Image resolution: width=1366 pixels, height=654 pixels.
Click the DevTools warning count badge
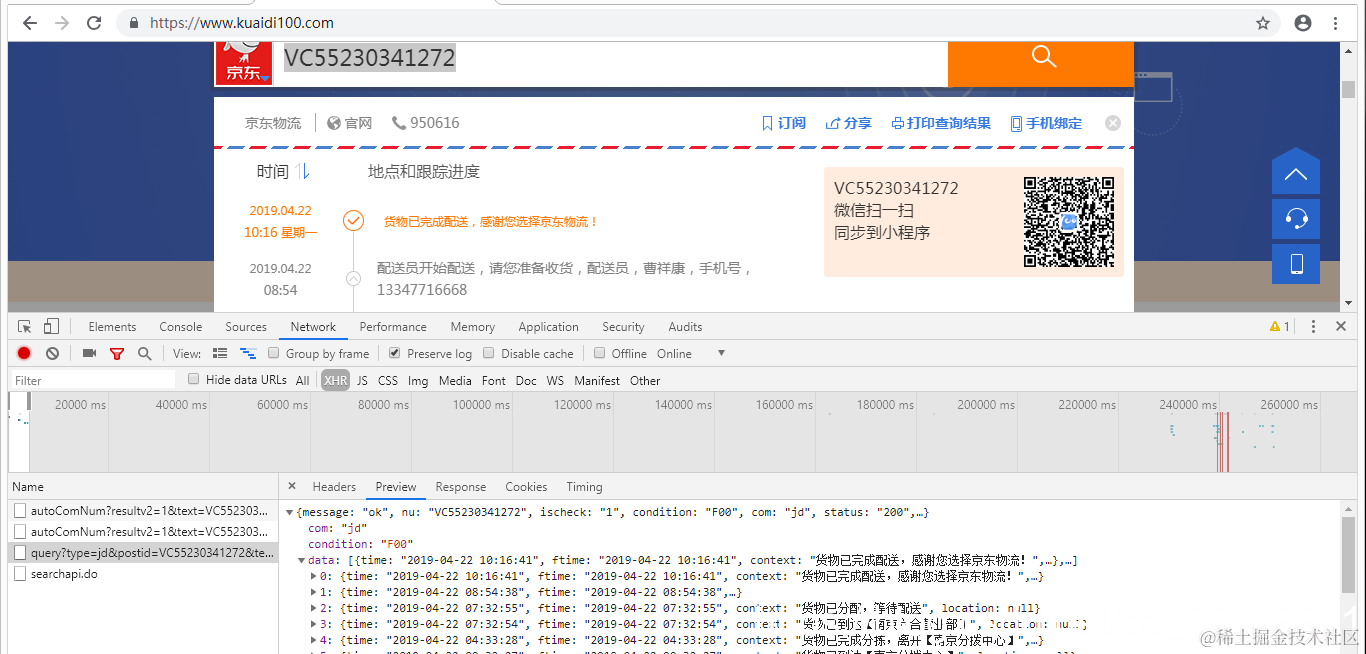click(1279, 327)
